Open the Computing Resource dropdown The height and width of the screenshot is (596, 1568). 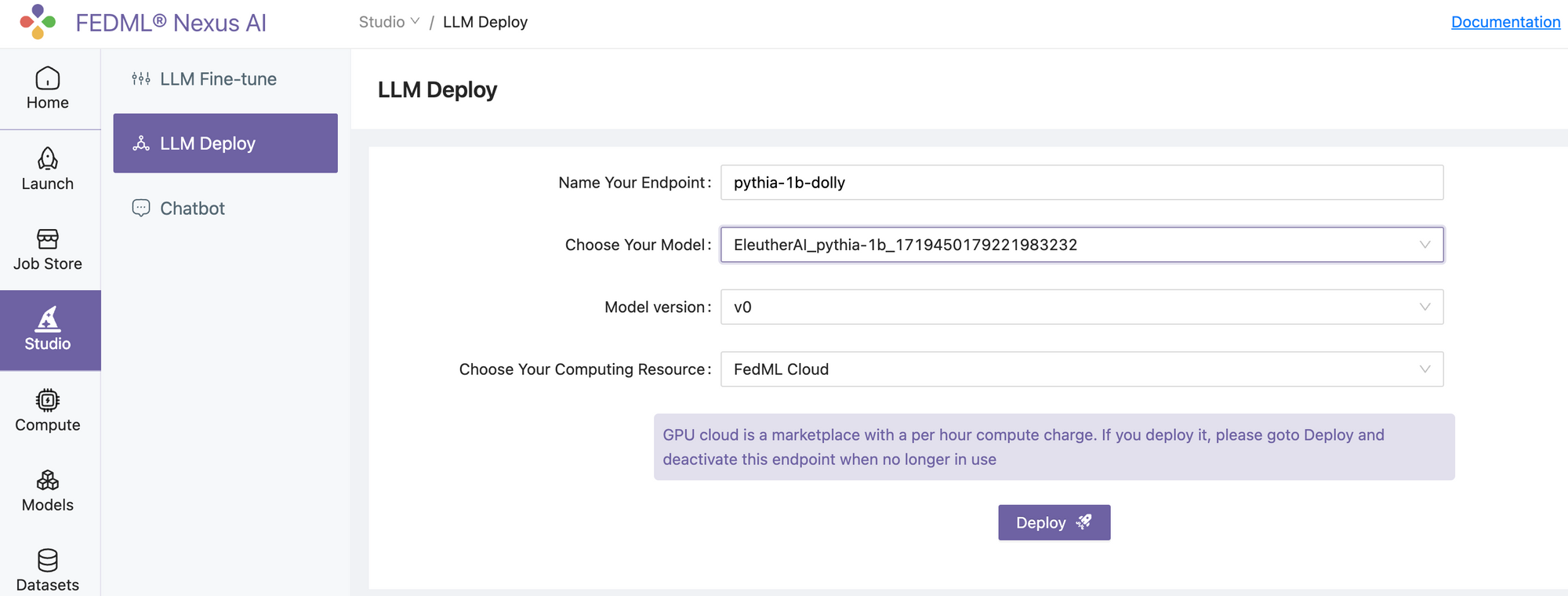[1082, 369]
